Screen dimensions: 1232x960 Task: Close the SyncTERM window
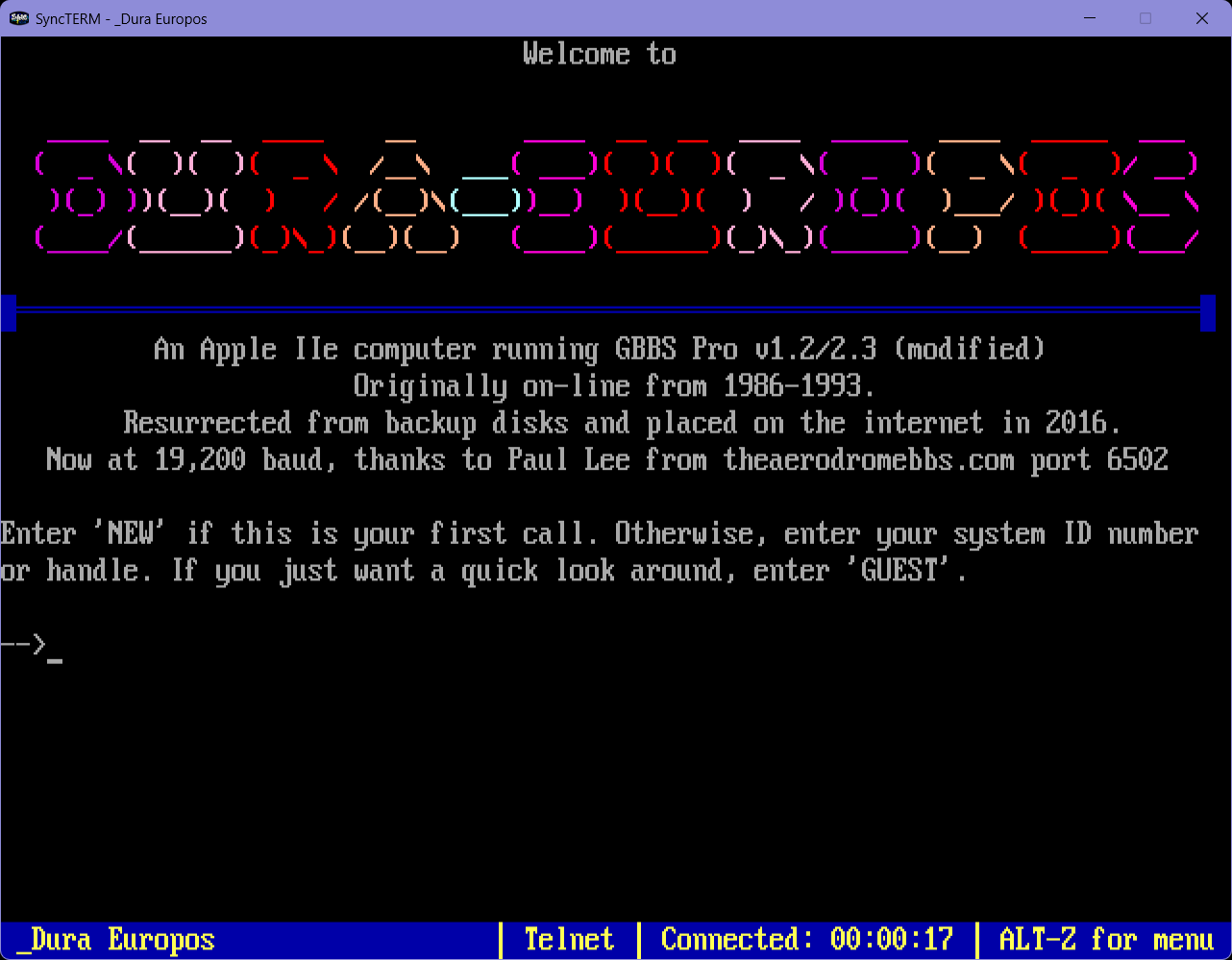pyautogui.click(x=1202, y=18)
